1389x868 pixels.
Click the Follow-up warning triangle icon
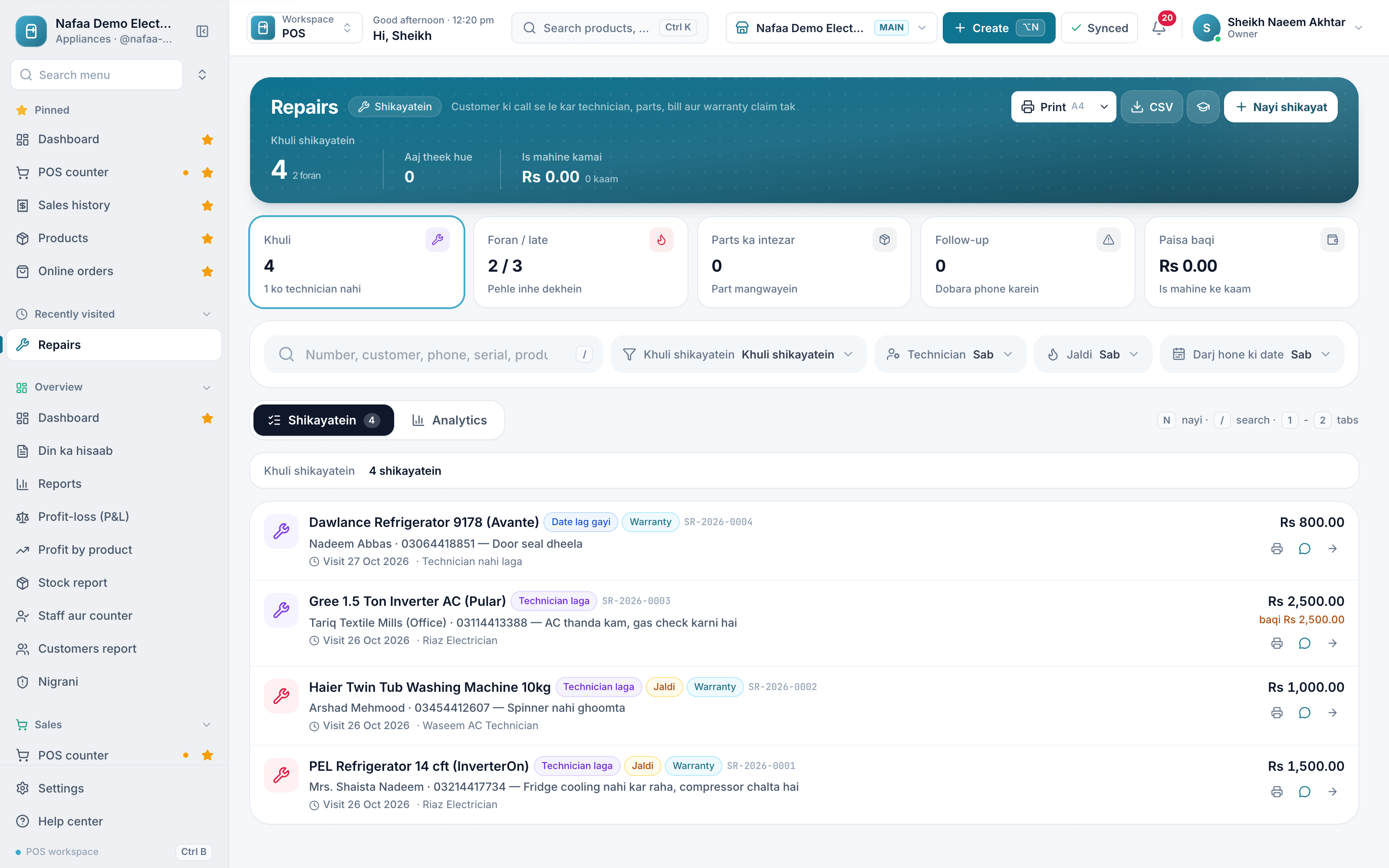point(1108,240)
